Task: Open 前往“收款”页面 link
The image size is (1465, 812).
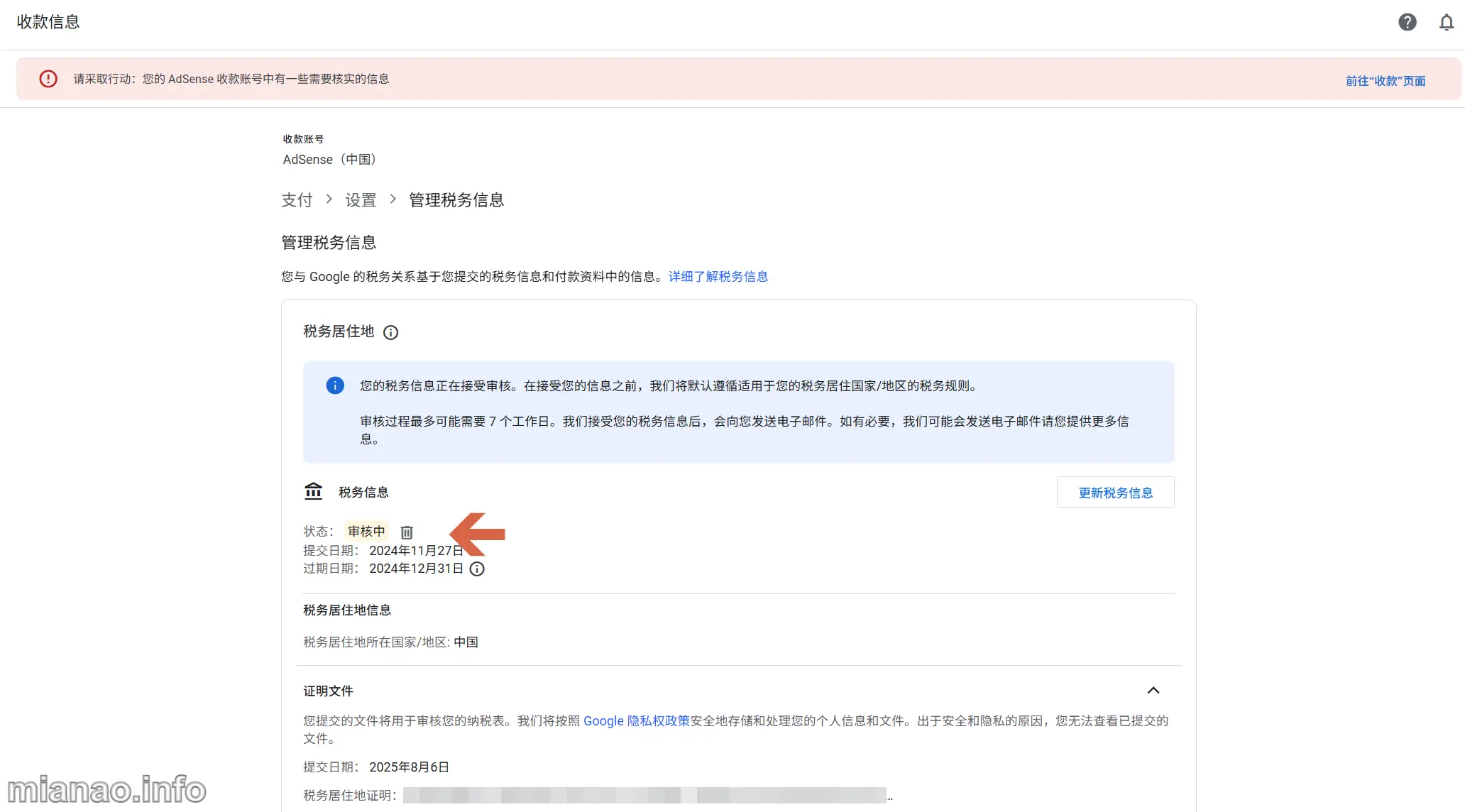Action: coord(1385,81)
